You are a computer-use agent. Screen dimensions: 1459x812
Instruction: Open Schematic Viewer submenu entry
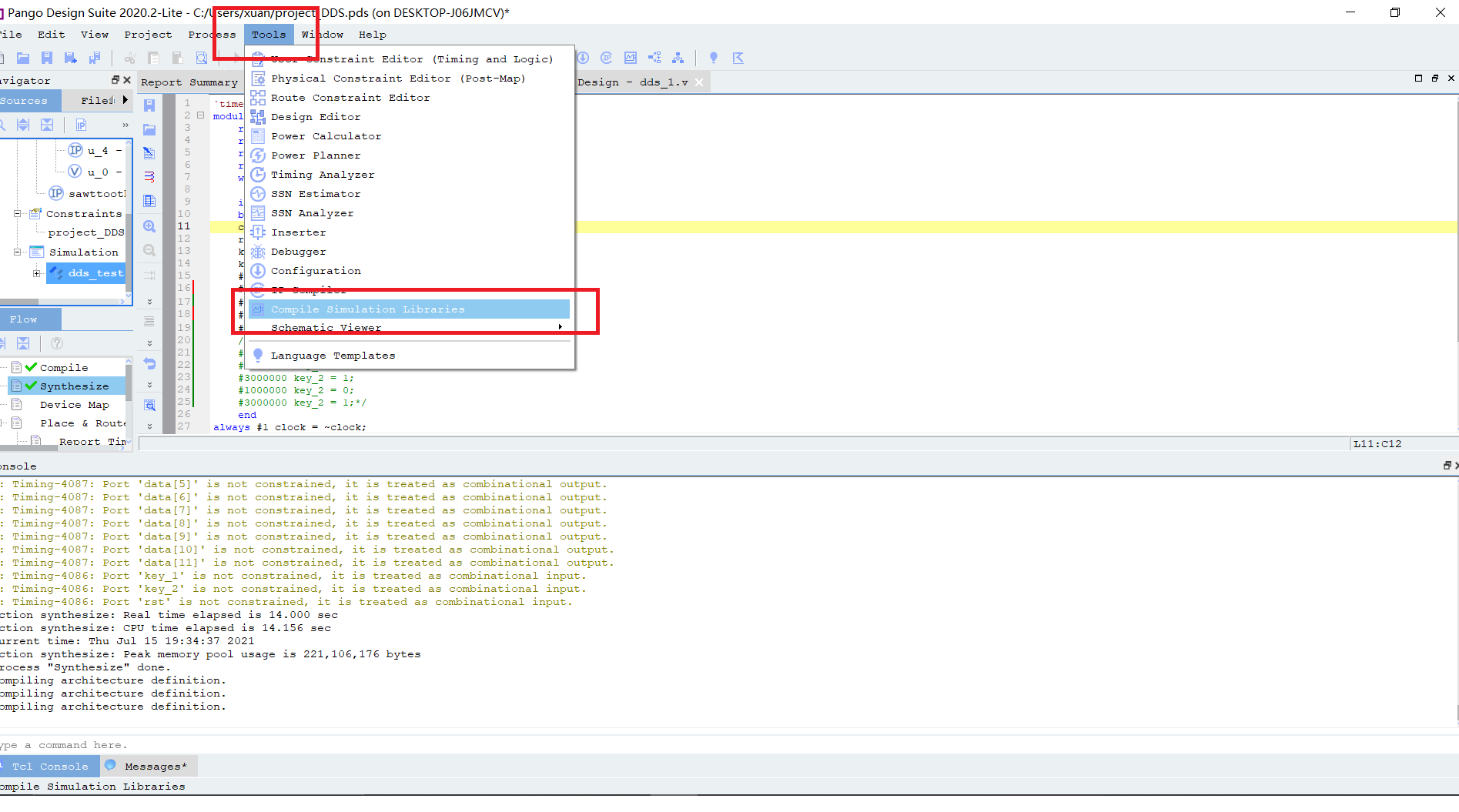click(326, 327)
